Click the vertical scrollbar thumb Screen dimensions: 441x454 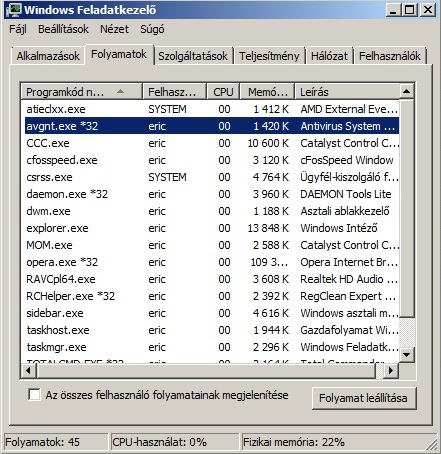click(406, 208)
